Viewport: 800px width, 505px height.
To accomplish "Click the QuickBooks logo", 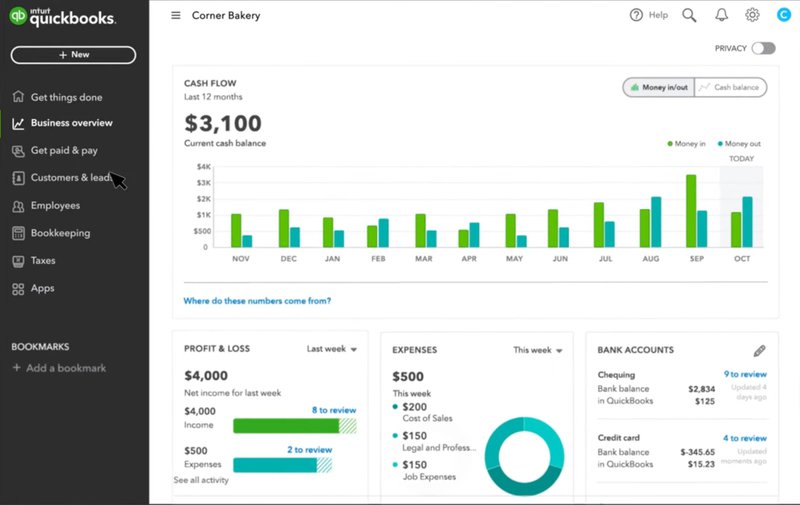I will (62, 18).
